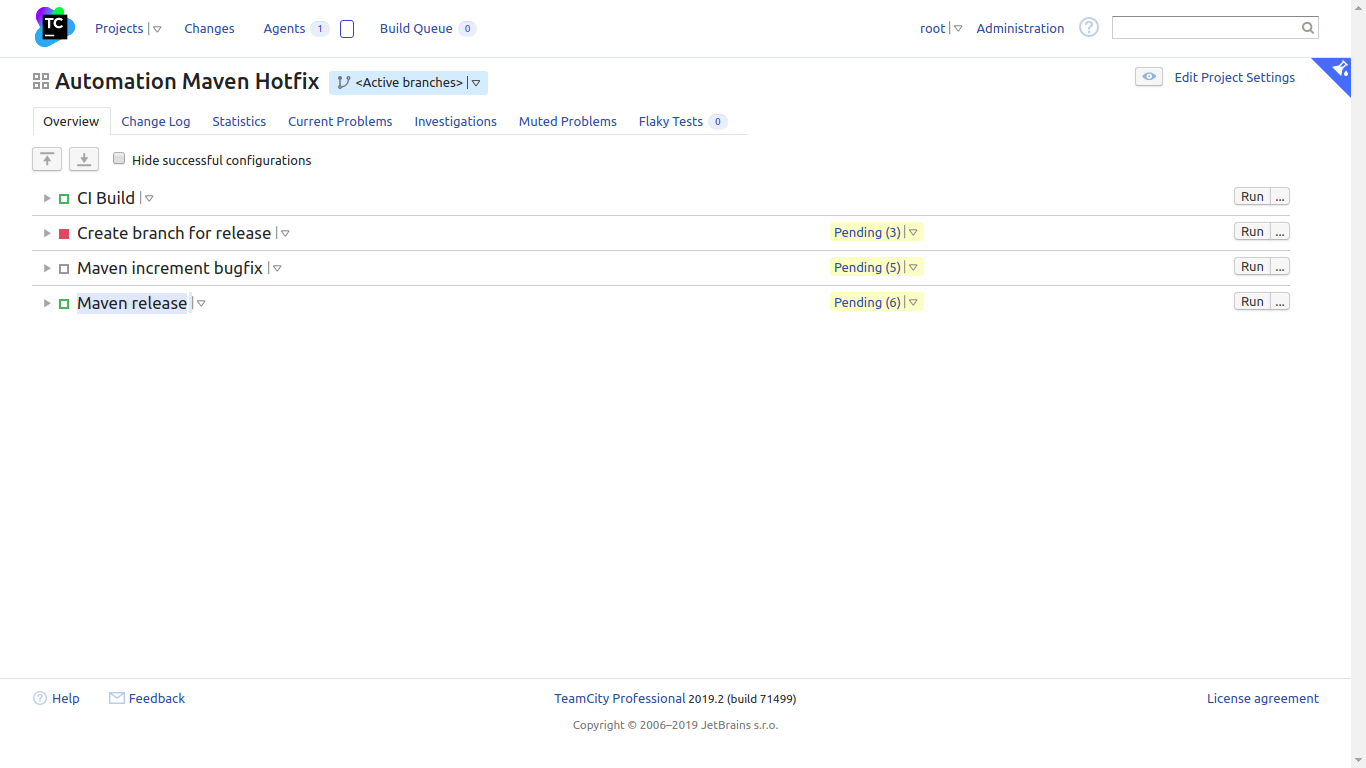Click the gray status icon for Maven increment bugfix
This screenshot has width=1366, height=768.
tap(64, 269)
